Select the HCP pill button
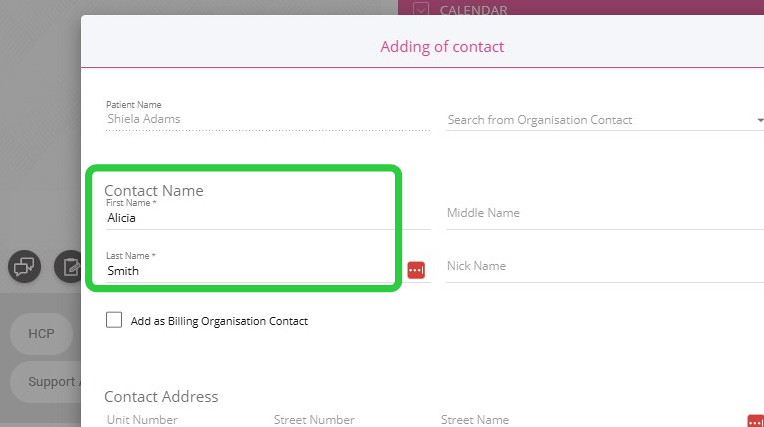The height and width of the screenshot is (427, 764). (42, 334)
